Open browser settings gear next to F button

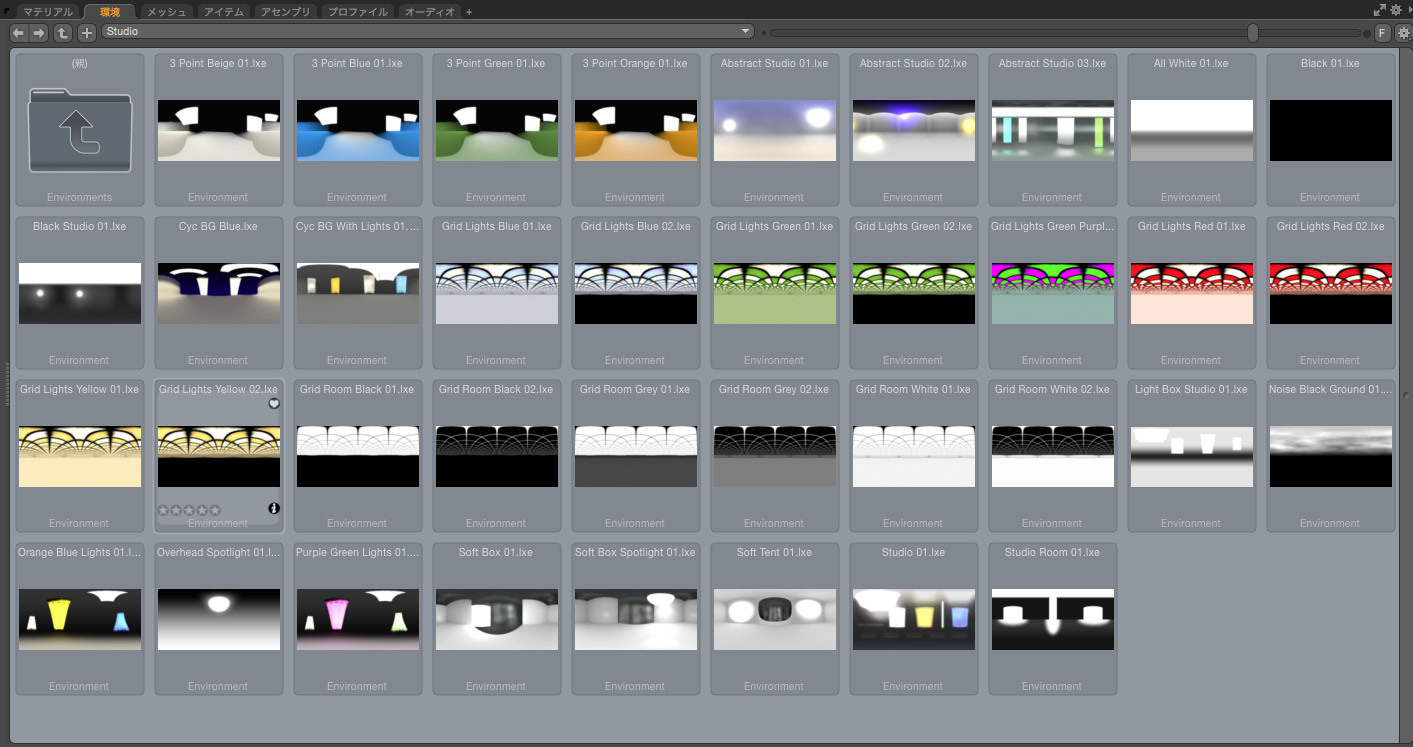tap(1403, 33)
